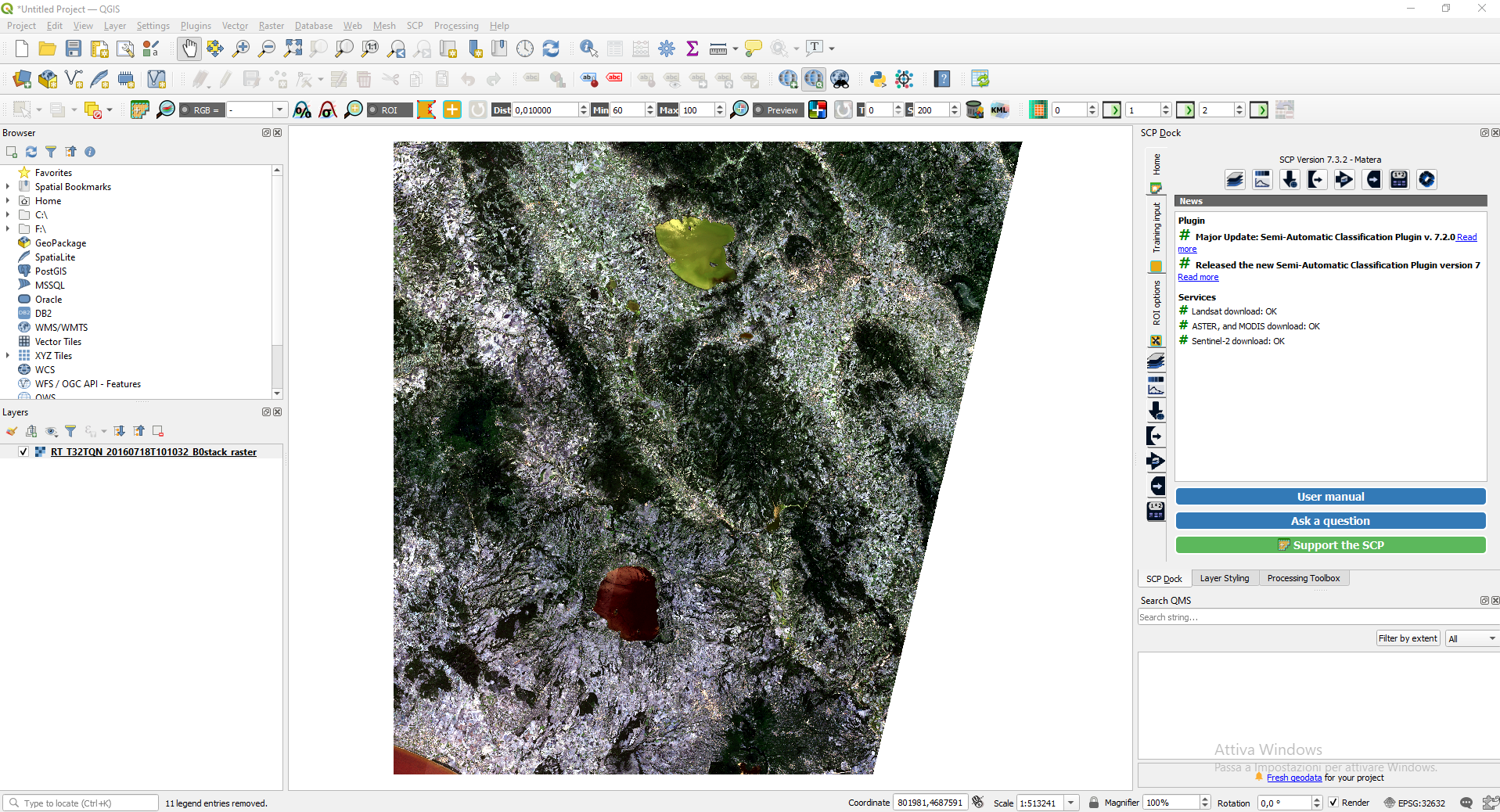Click create ROI polygon icon
The width and height of the screenshot is (1500, 812).
pos(426,110)
